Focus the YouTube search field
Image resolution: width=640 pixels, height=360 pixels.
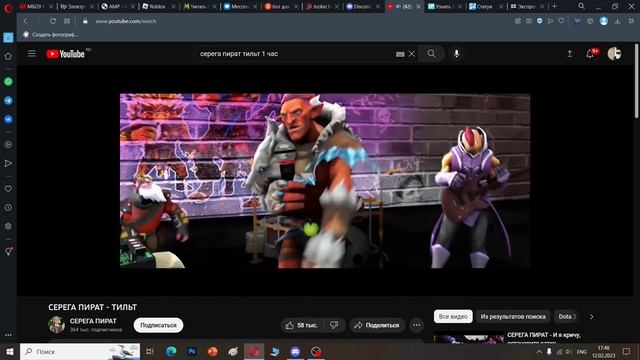[296, 53]
